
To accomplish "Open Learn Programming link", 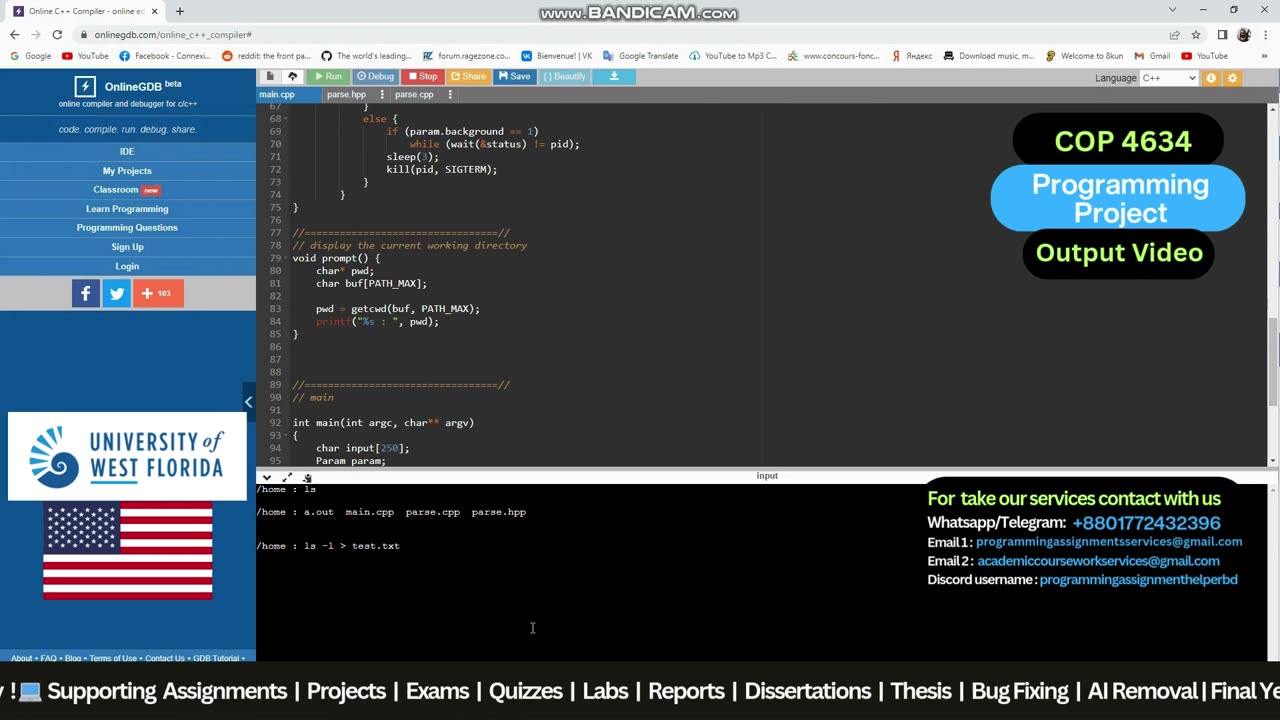I will tap(127, 209).
